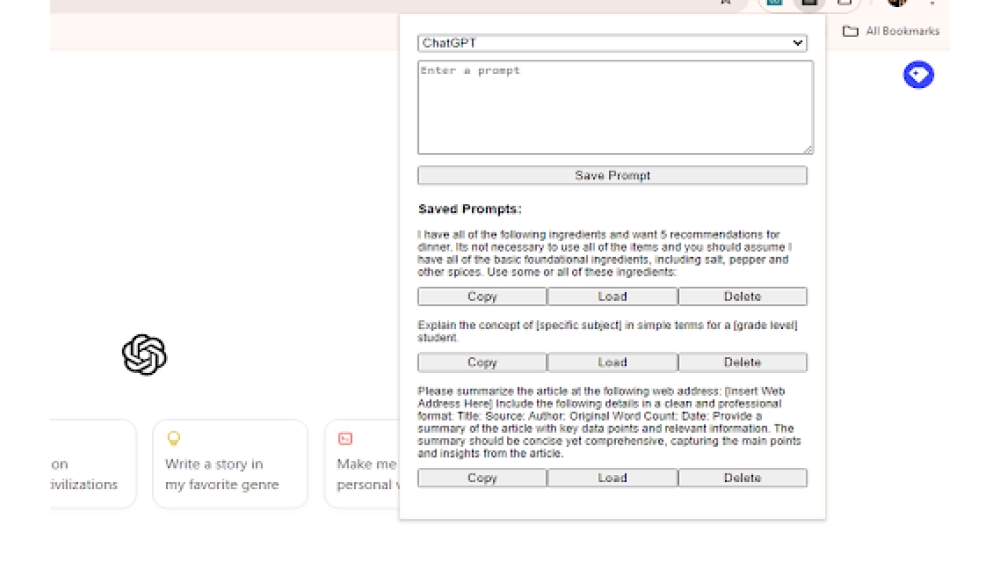Select the Write a story suggestion card

[x=230, y=464]
